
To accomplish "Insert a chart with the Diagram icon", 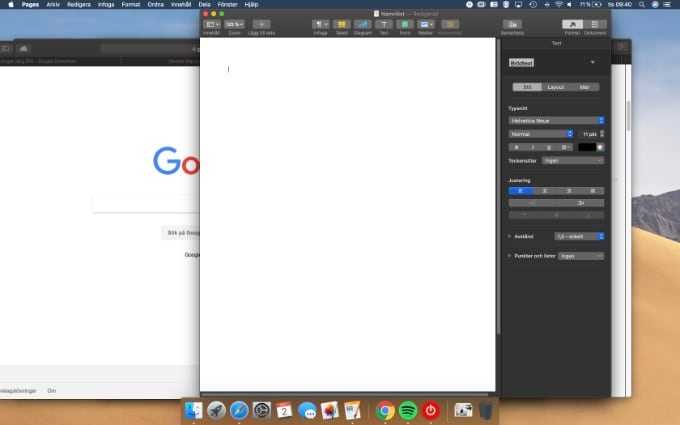I will [363, 24].
